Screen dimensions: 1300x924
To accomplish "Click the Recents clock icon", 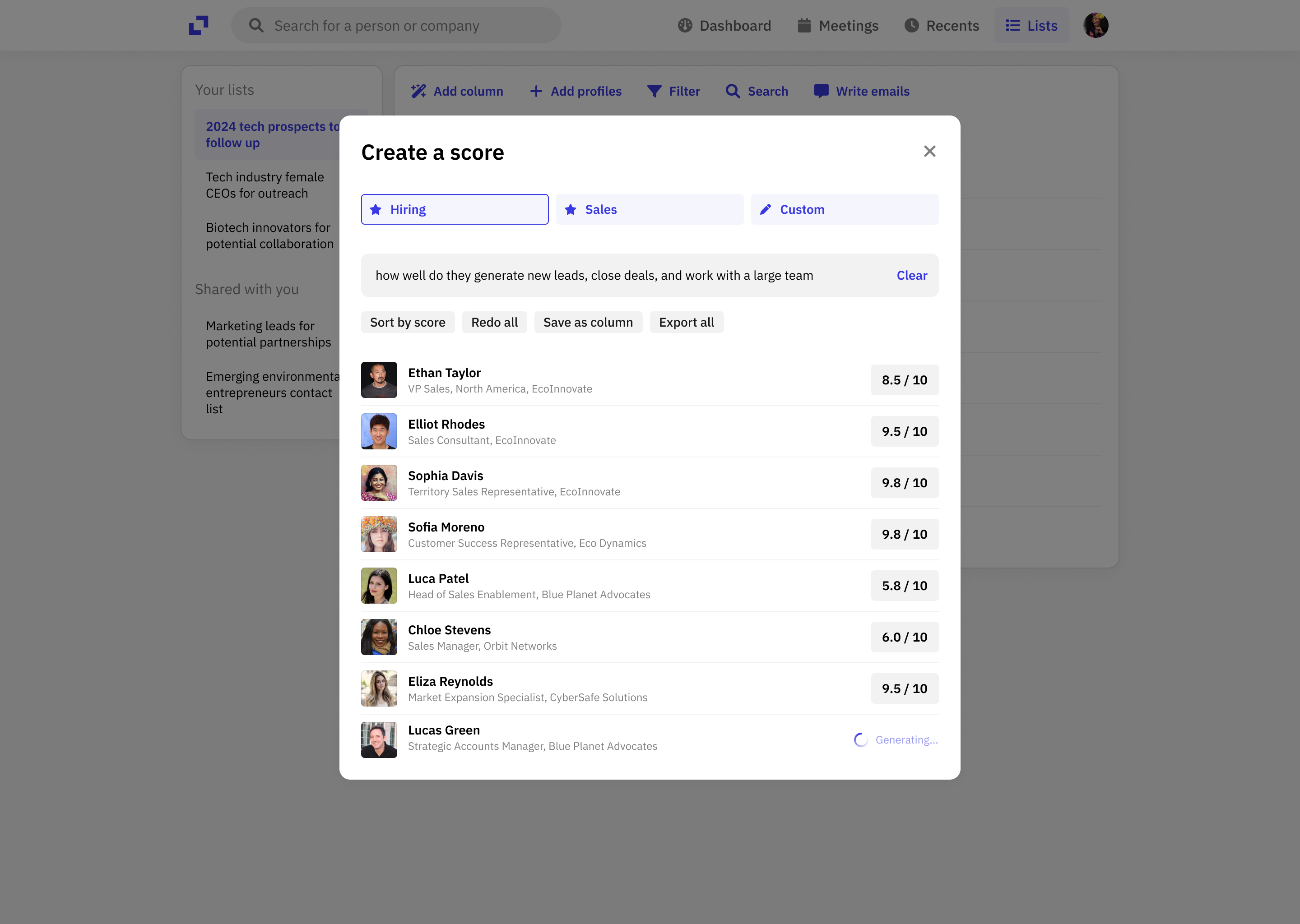I will (911, 26).
